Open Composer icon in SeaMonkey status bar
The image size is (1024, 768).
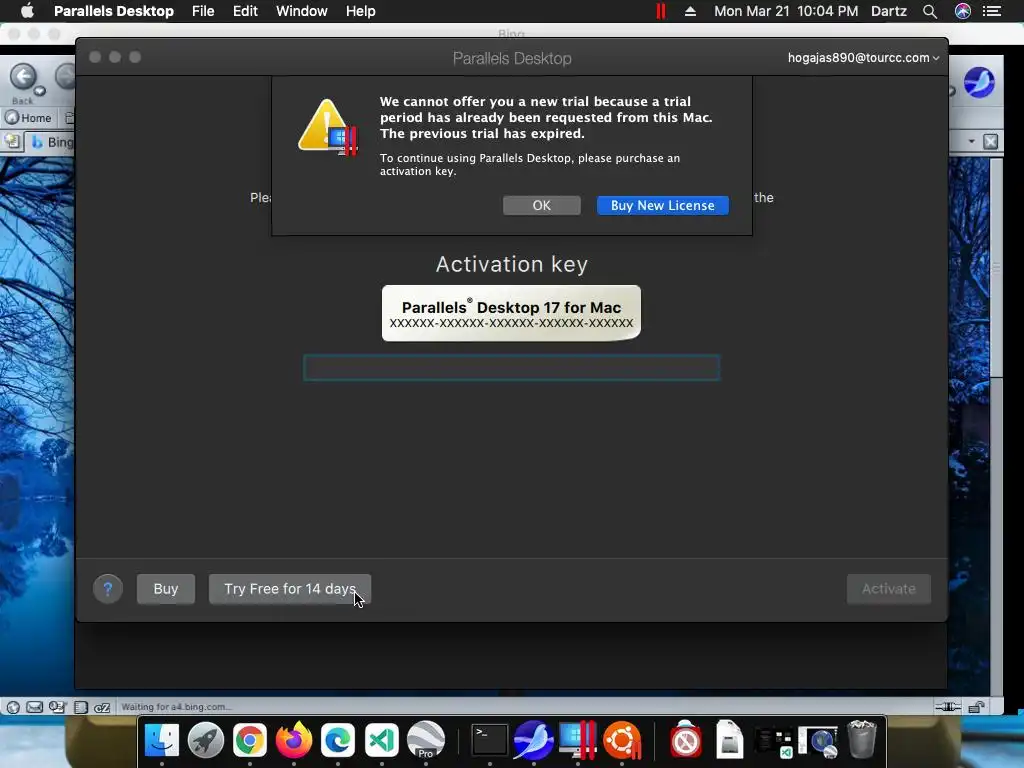57,707
